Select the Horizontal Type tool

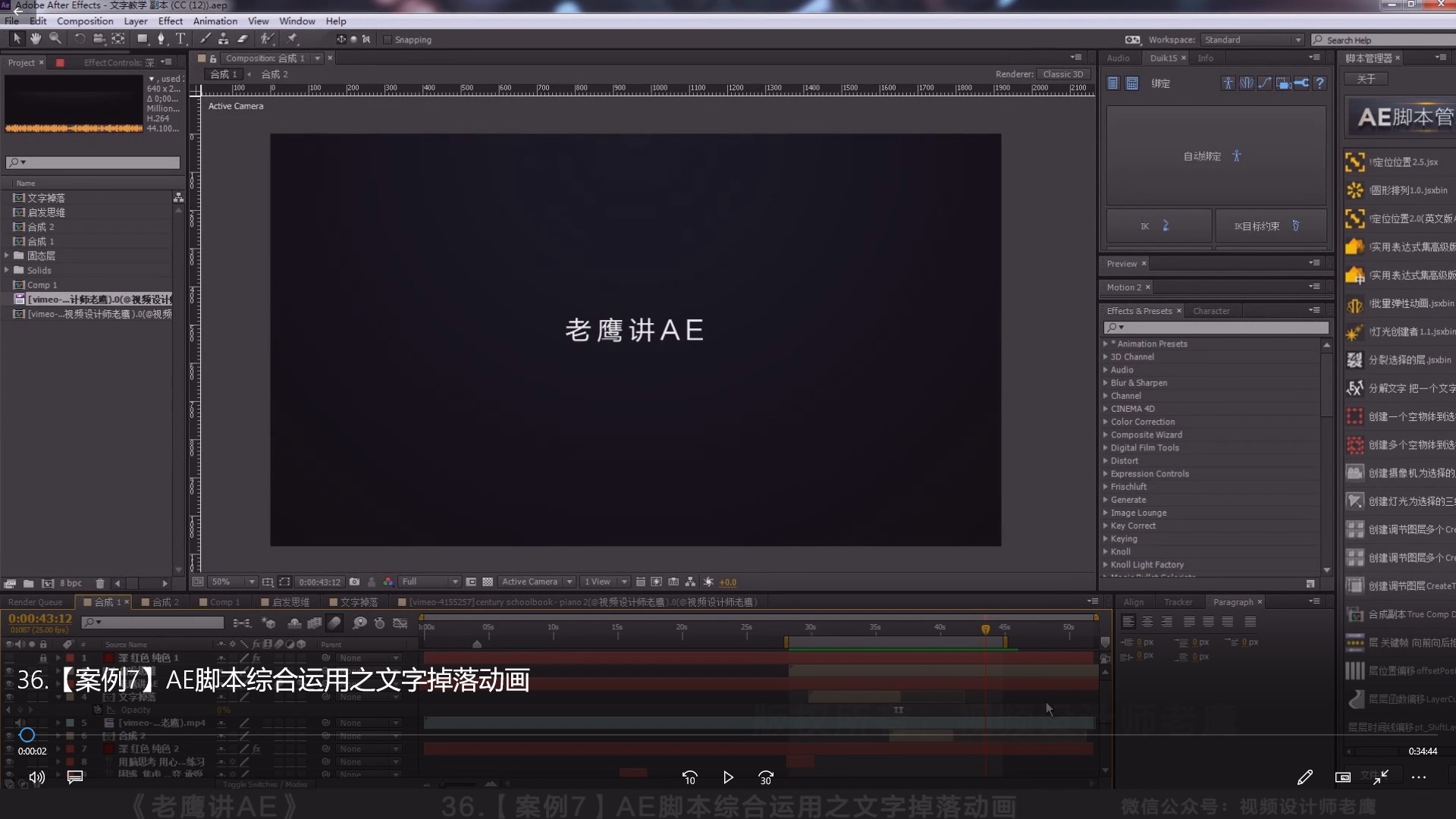[x=180, y=39]
